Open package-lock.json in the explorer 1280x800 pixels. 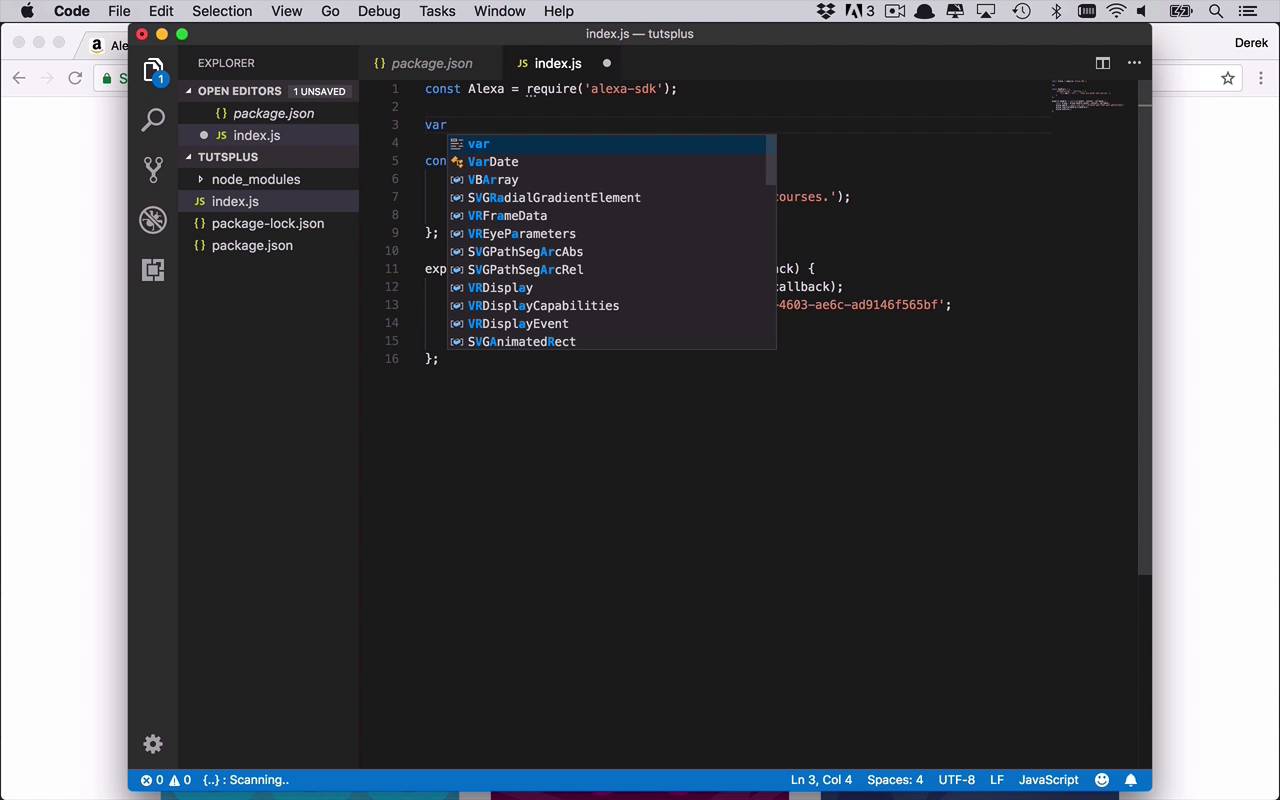pyautogui.click(x=267, y=223)
